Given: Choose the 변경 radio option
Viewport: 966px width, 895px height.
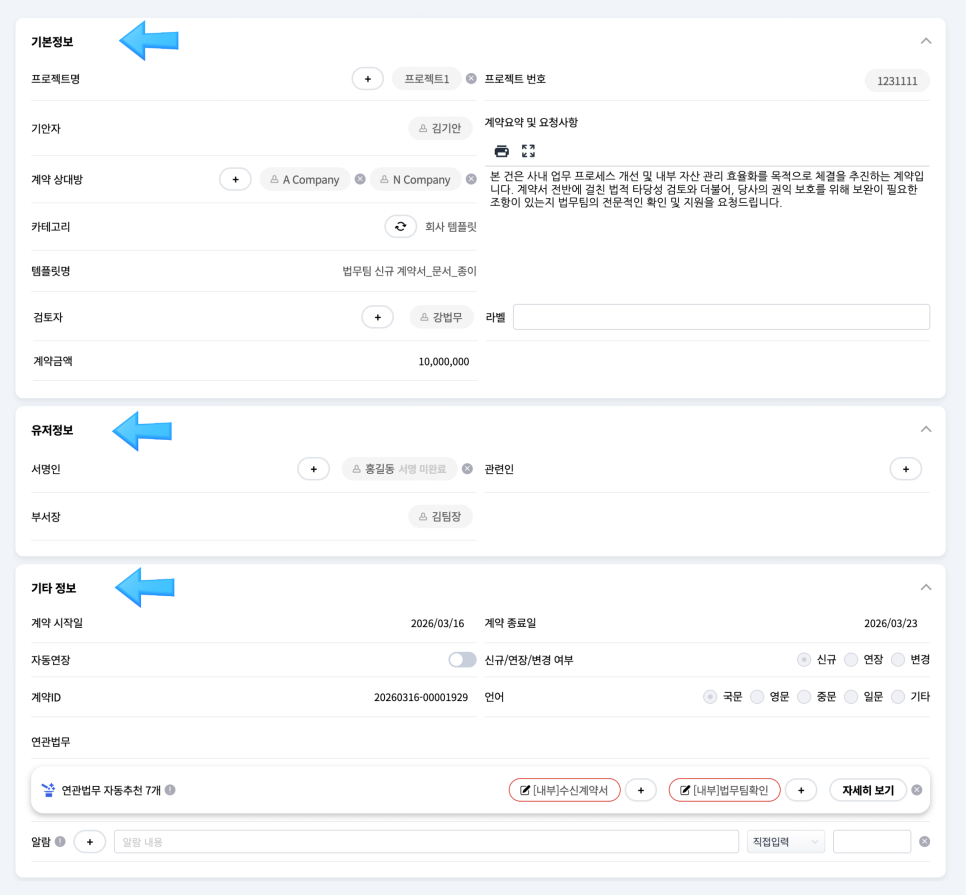Looking at the screenshot, I should pyautogui.click(x=898, y=660).
